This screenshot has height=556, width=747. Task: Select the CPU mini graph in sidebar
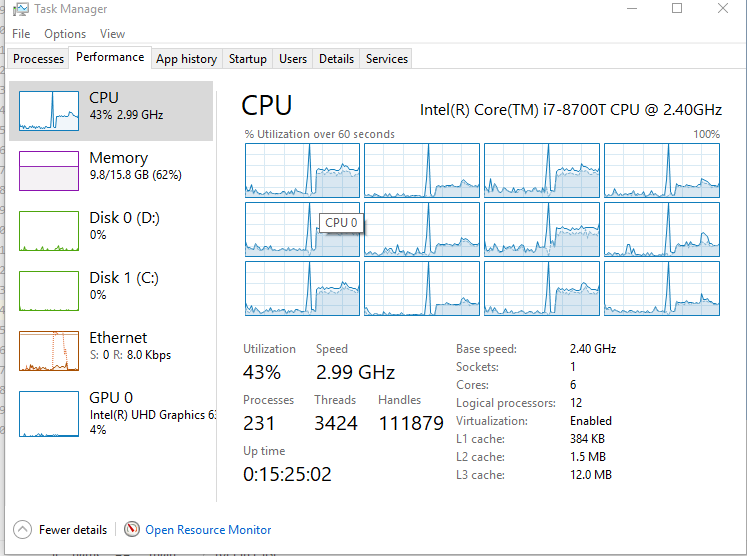(49, 111)
